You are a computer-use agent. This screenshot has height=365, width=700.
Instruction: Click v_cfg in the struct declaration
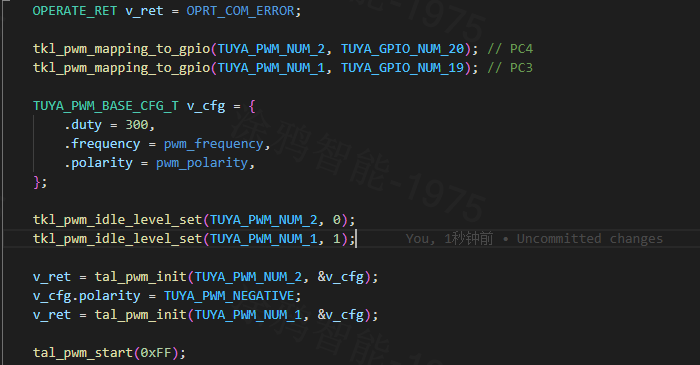pos(206,106)
